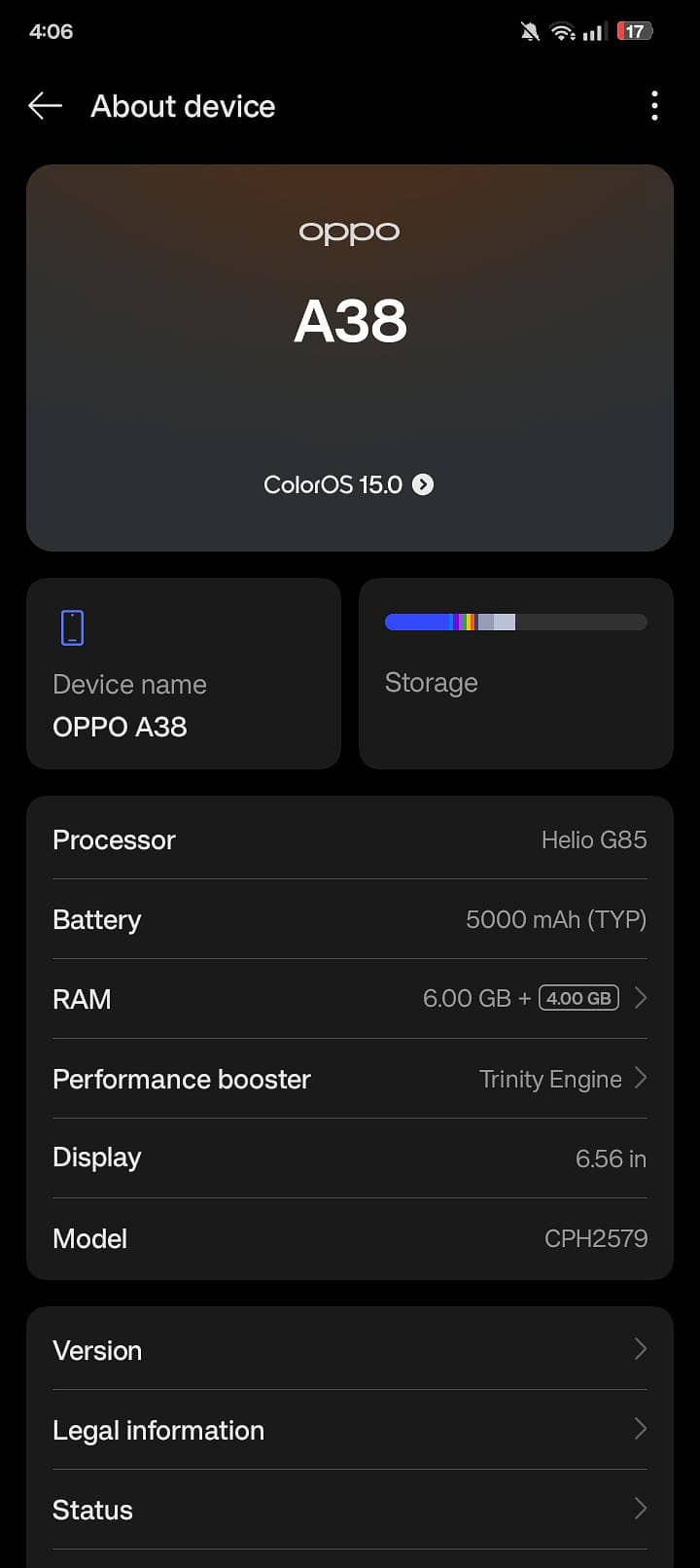
Task: Open the three-dot overflow menu
Action: pyautogui.click(x=654, y=106)
